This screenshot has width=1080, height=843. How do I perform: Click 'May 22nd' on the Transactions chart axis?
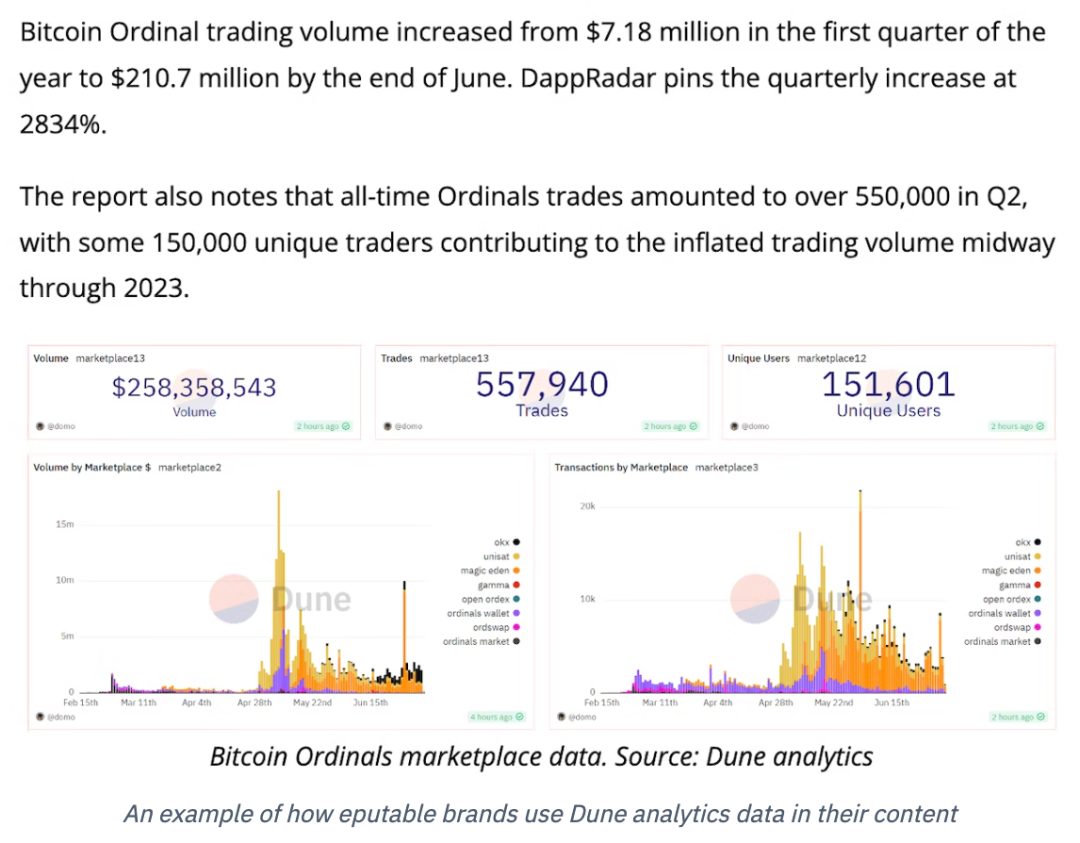(x=833, y=702)
